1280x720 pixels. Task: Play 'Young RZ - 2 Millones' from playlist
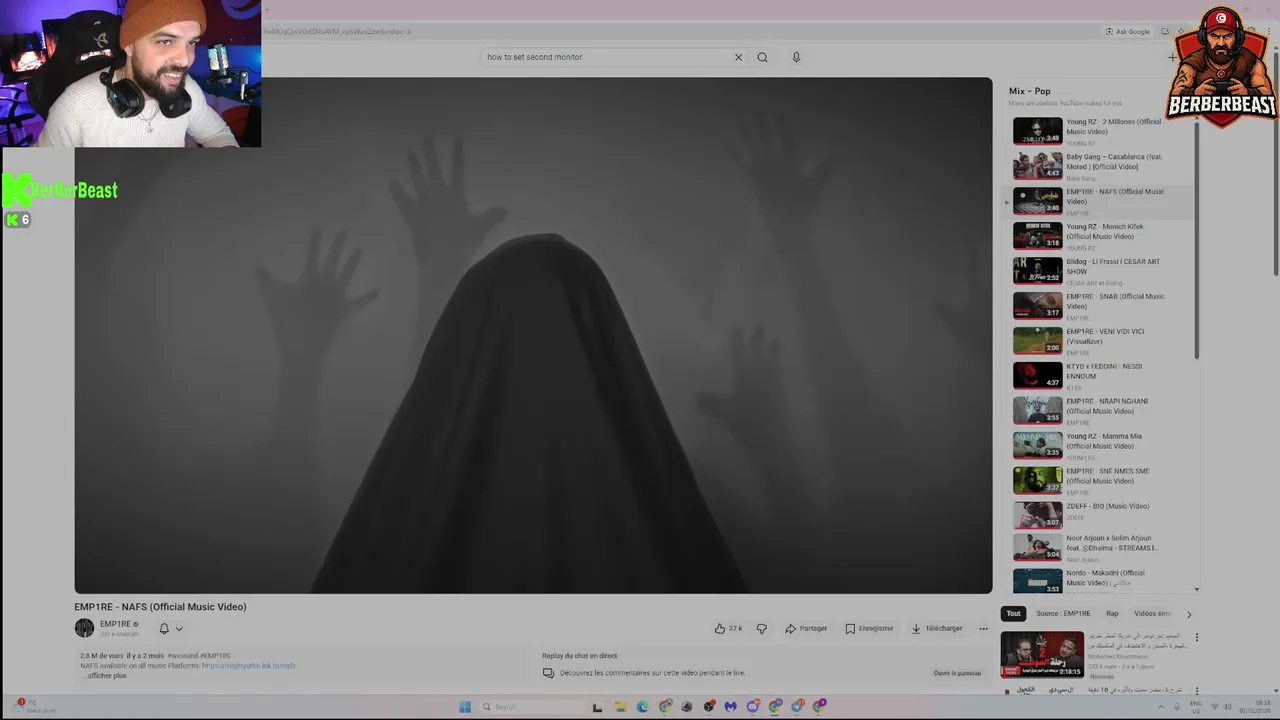point(1100,131)
